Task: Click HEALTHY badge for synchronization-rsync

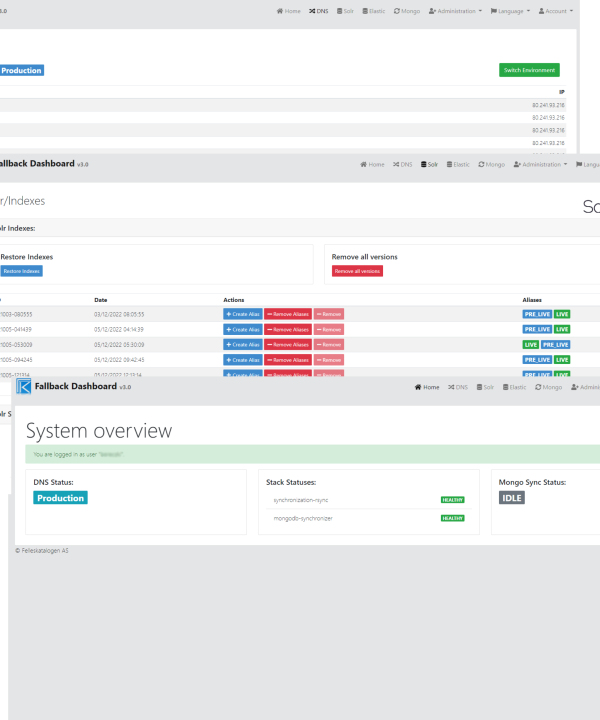Action: pos(452,500)
